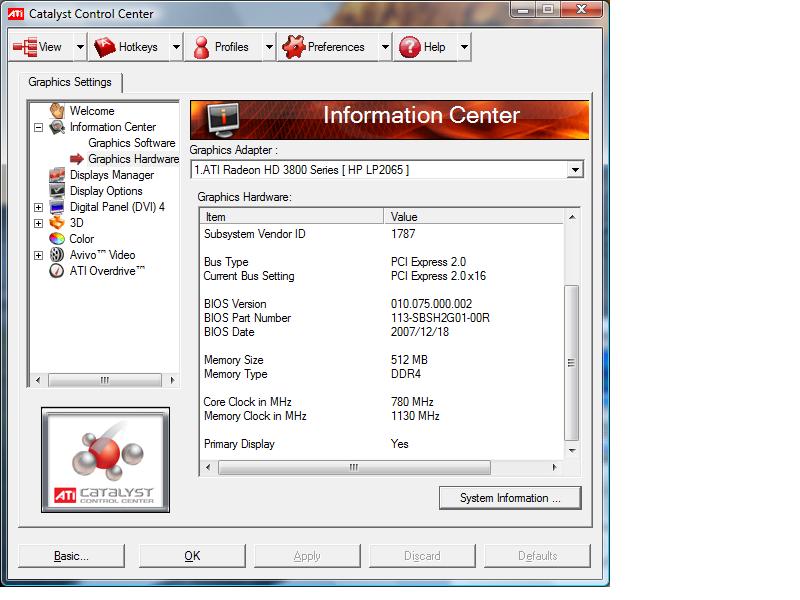Expand the Avivo Video tree node
Screen dimensions: 800x600
(38, 255)
